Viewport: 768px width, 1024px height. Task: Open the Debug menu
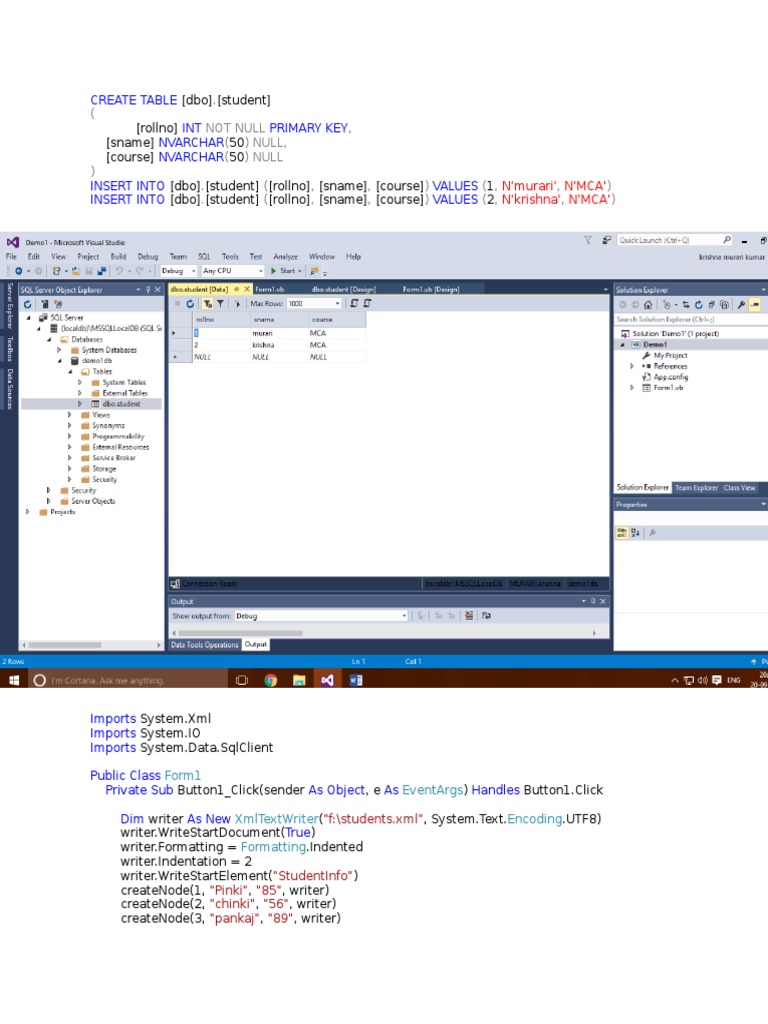point(148,257)
